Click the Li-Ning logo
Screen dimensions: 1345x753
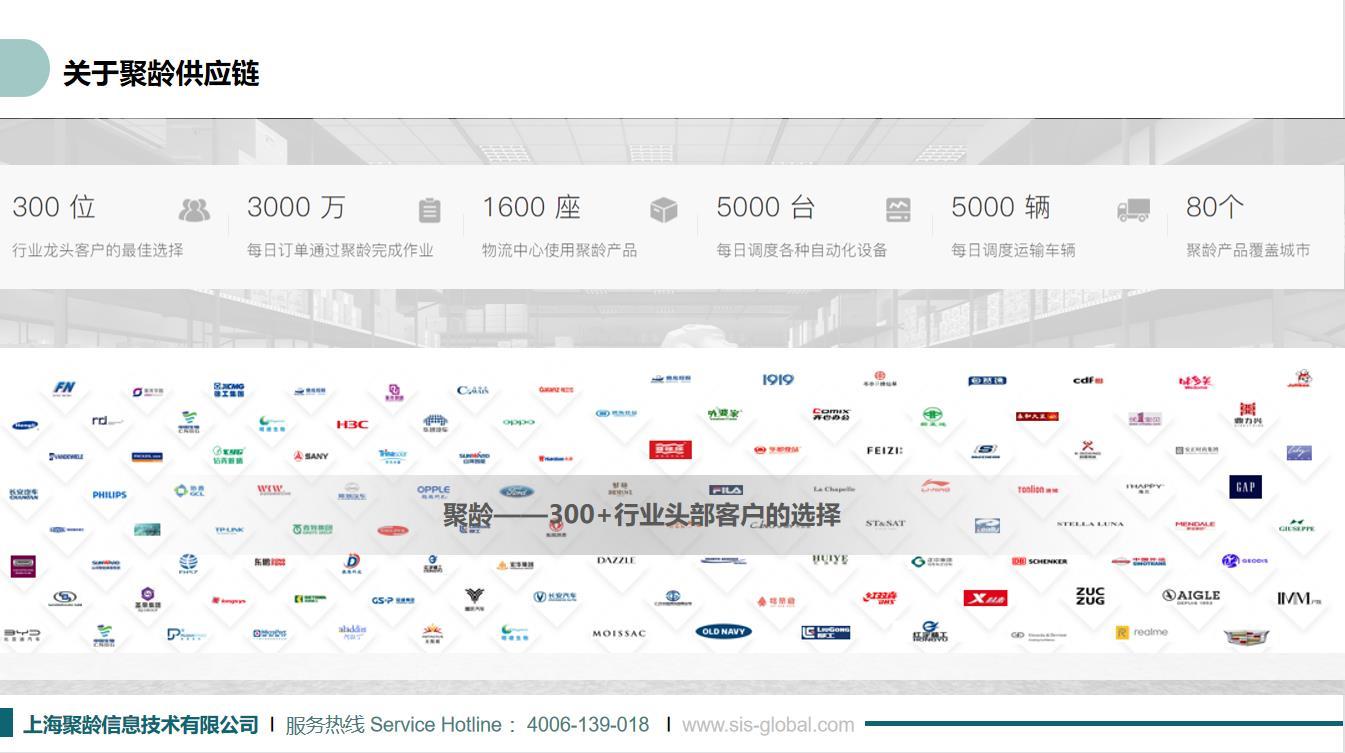tap(935, 487)
